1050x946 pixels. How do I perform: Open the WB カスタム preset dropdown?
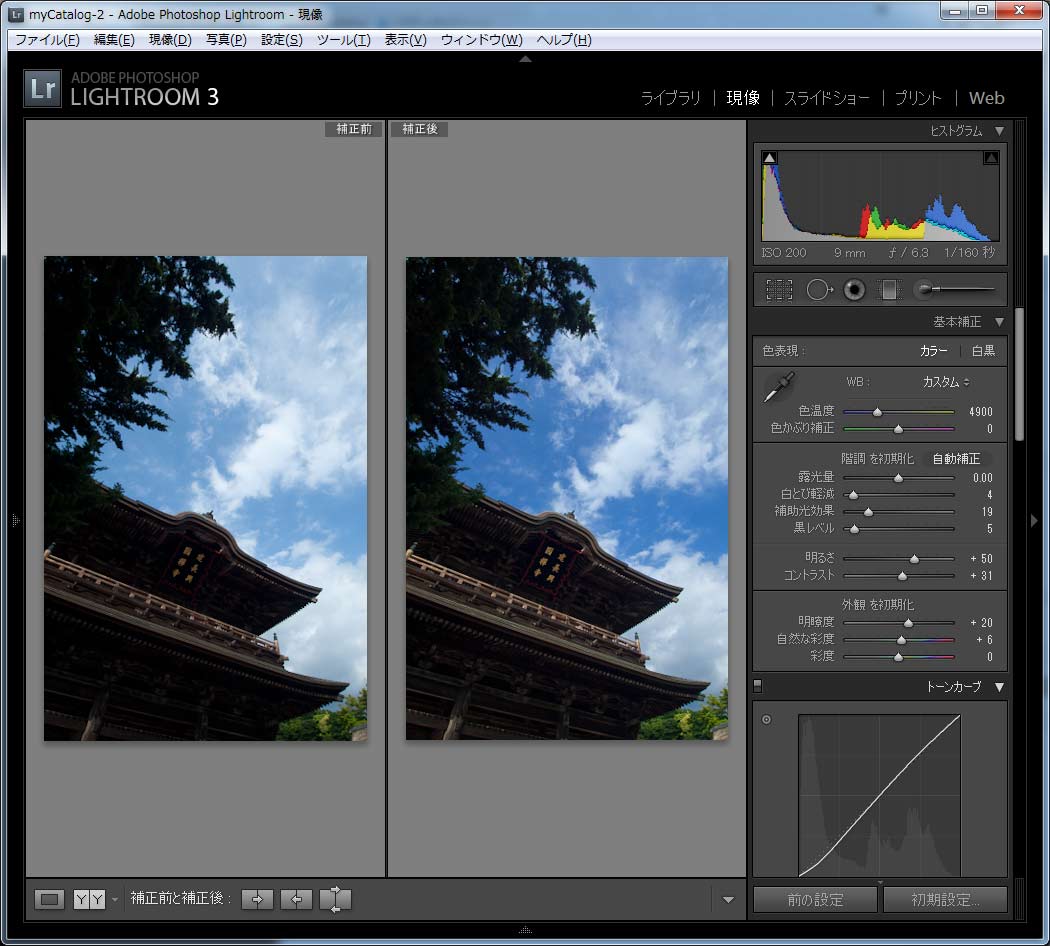pyautogui.click(x=945, y=382)
